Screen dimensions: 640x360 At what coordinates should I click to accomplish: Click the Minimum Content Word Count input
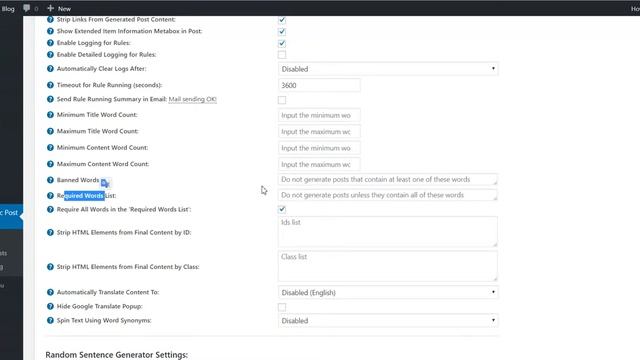tap(319, 148)
